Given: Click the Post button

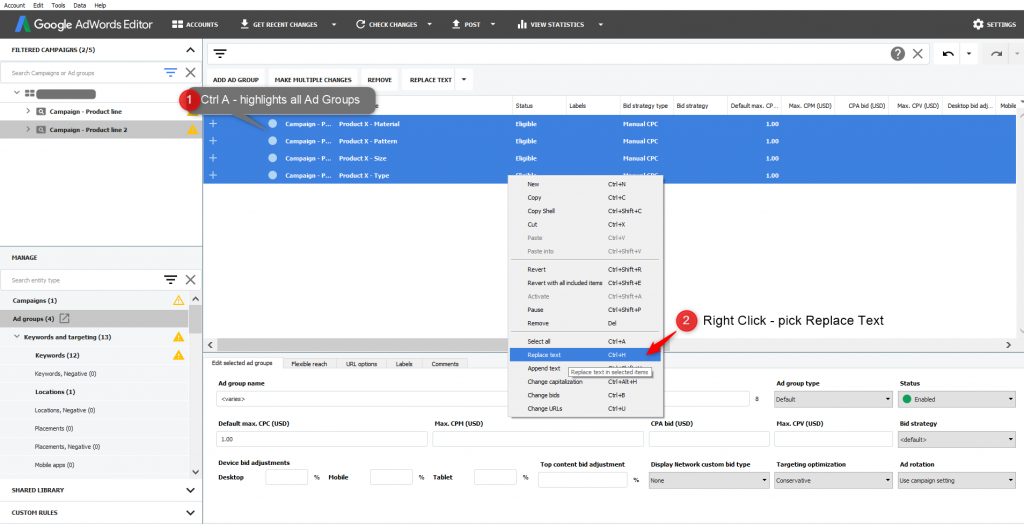Looking at the screenshot, I should [466, 24].
